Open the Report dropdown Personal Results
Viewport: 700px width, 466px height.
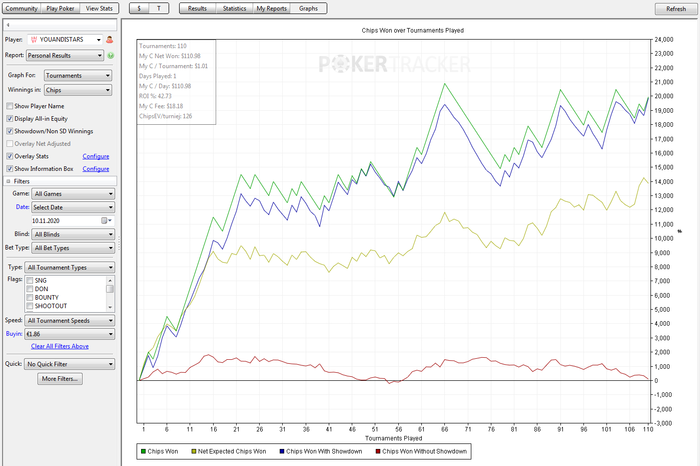(x=65, y=55)
